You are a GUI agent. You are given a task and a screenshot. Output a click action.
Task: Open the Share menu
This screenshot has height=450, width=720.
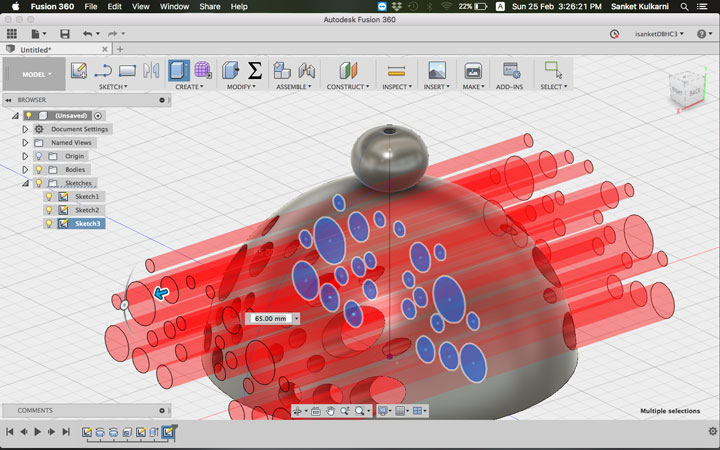[209, 6]
